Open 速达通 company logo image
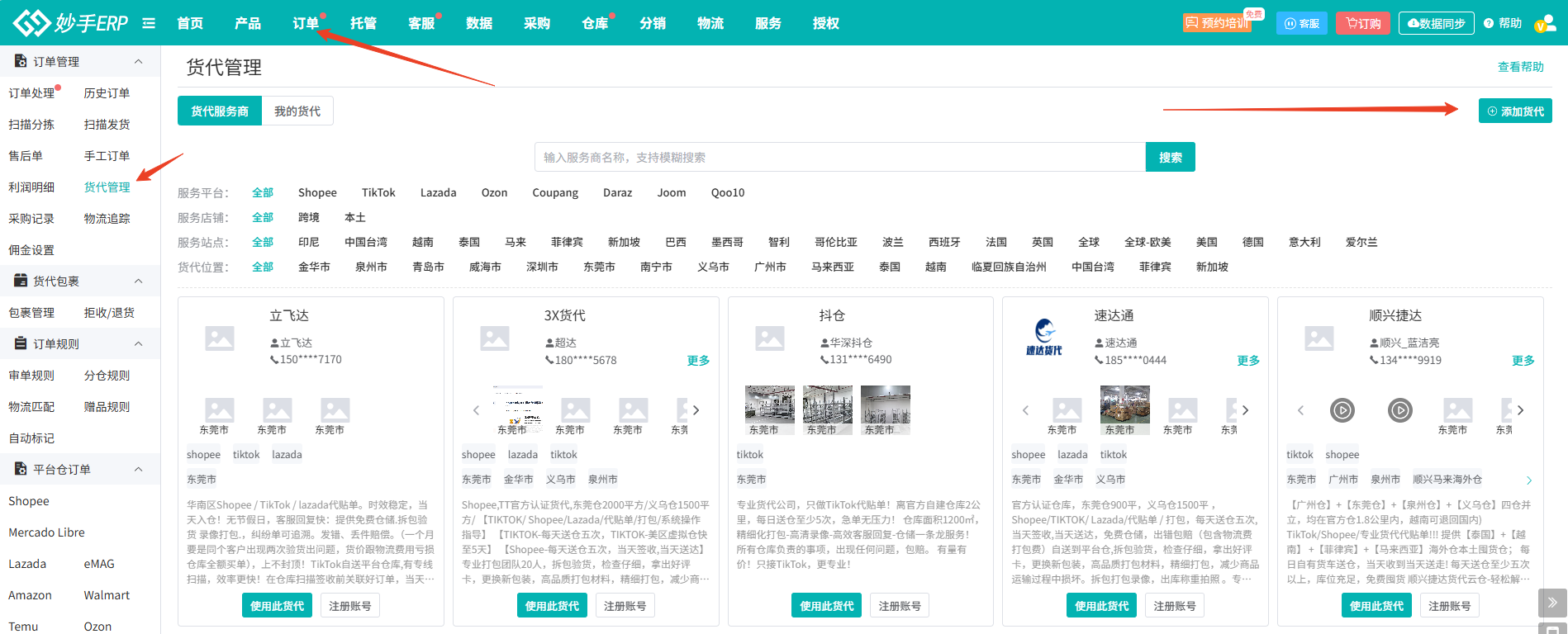This screenshot has height=634, width=1568. click(x=1044, y=338)
